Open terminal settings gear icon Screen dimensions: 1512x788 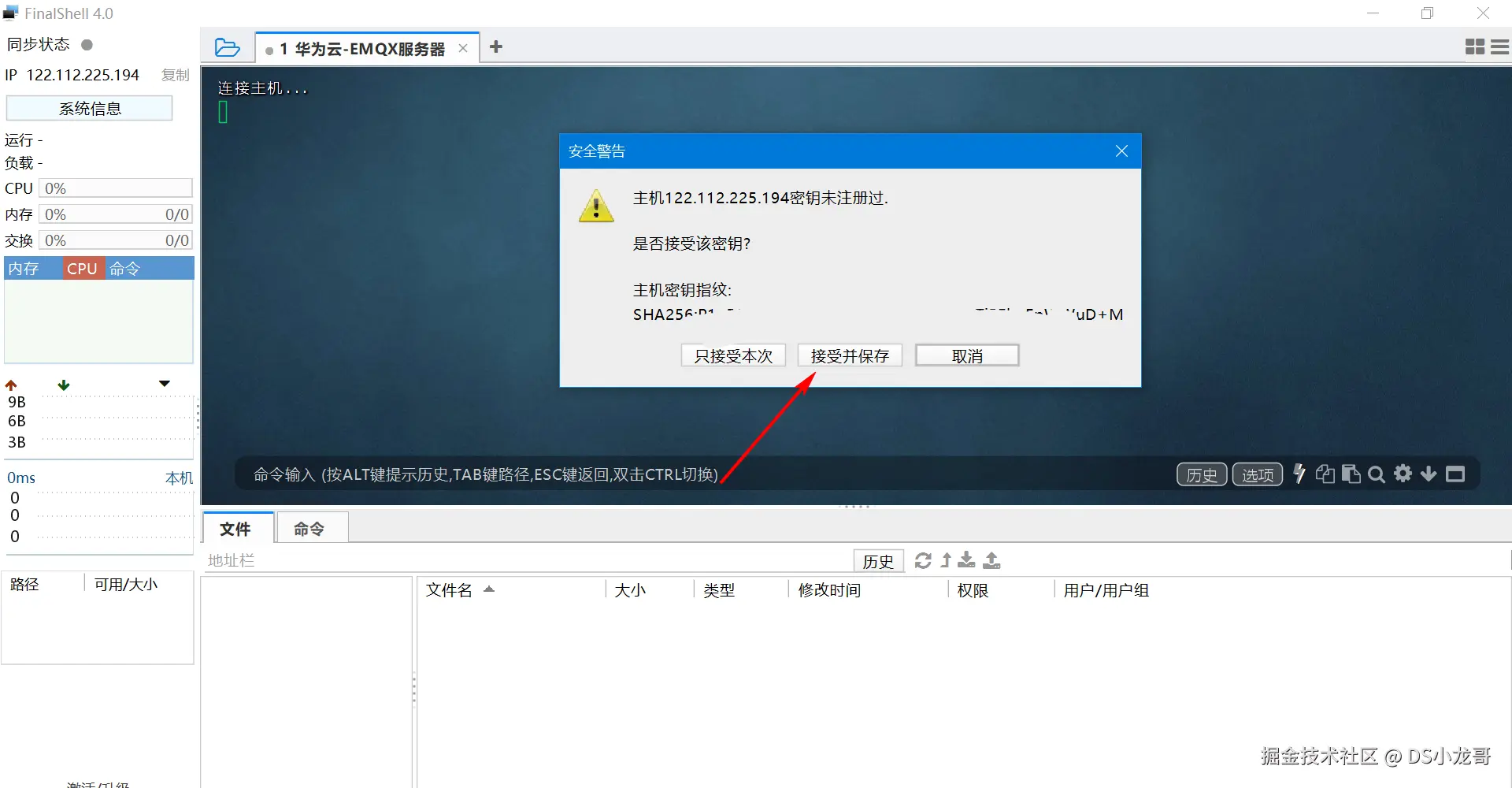(1403, 474)
